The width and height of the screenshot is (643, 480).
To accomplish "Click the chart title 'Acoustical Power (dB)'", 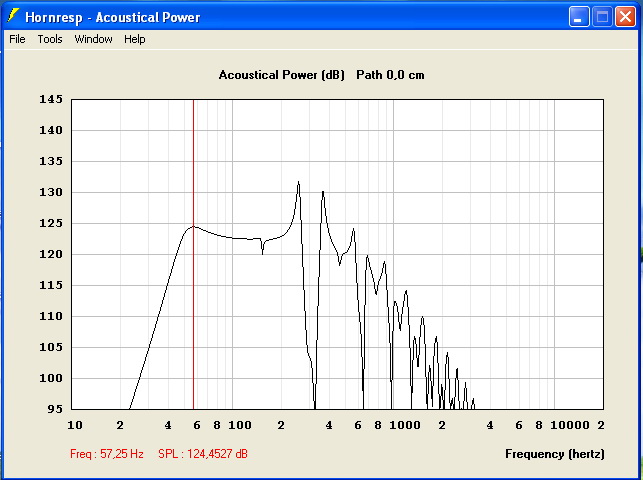I will (281, 75).
